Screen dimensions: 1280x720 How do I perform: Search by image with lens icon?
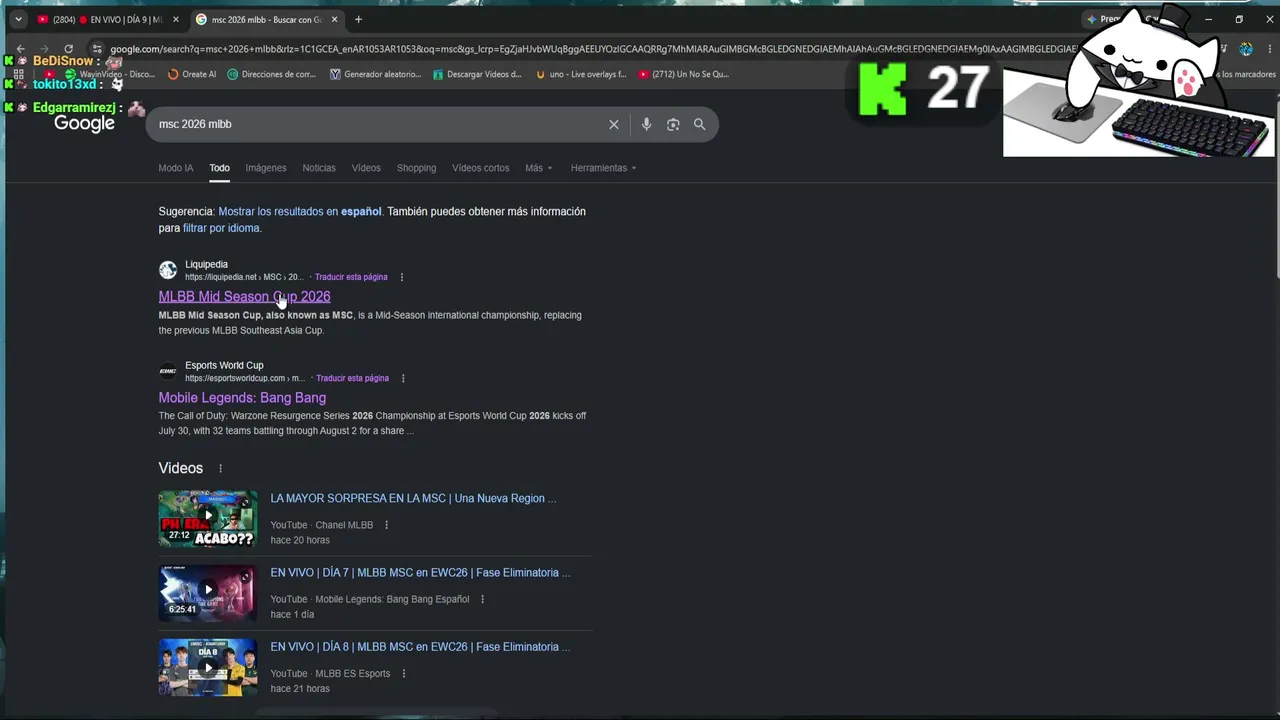[673, 124]
